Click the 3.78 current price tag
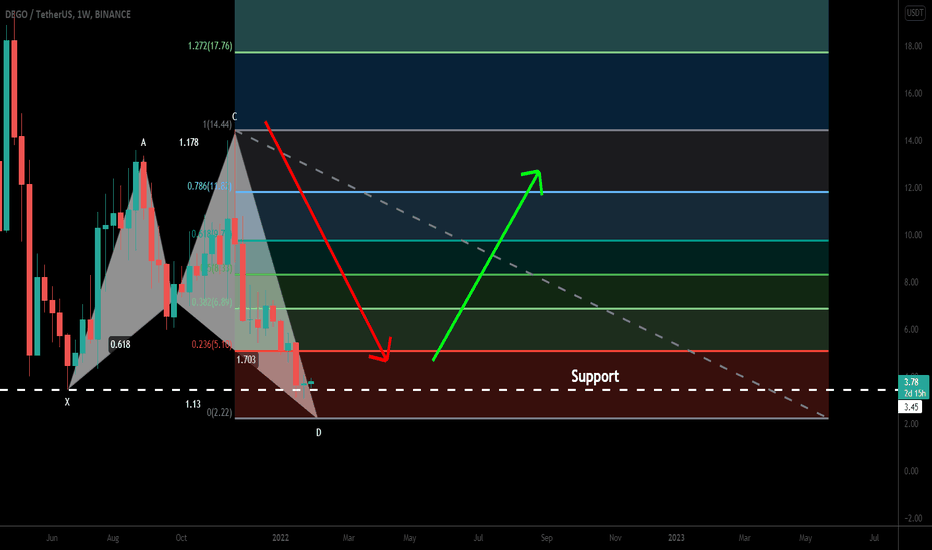 coord(913,387)
